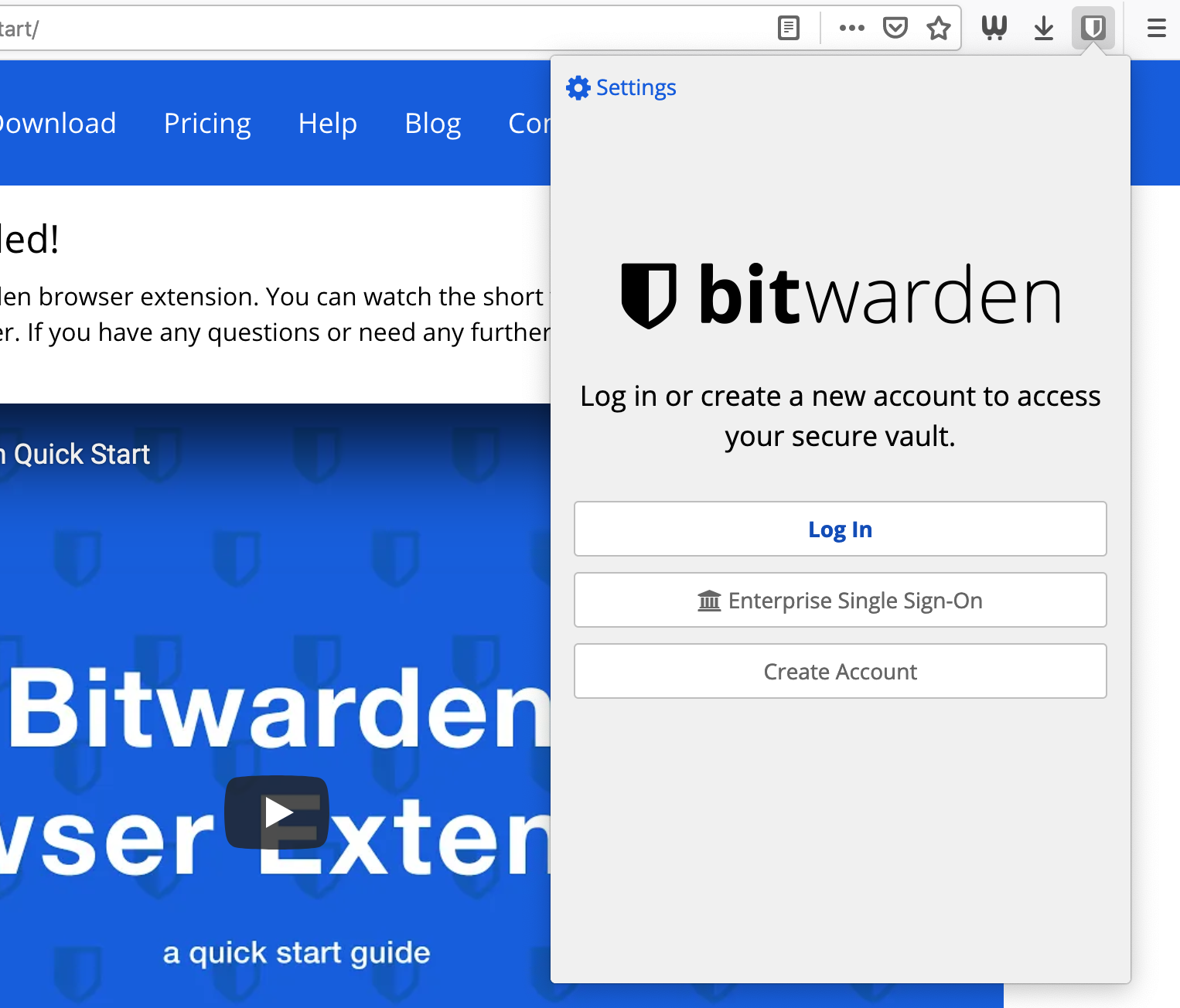The width and height of the screenshot is (1180, 1008).
Task: Open Help navigation link
Action: click(328, 124)
